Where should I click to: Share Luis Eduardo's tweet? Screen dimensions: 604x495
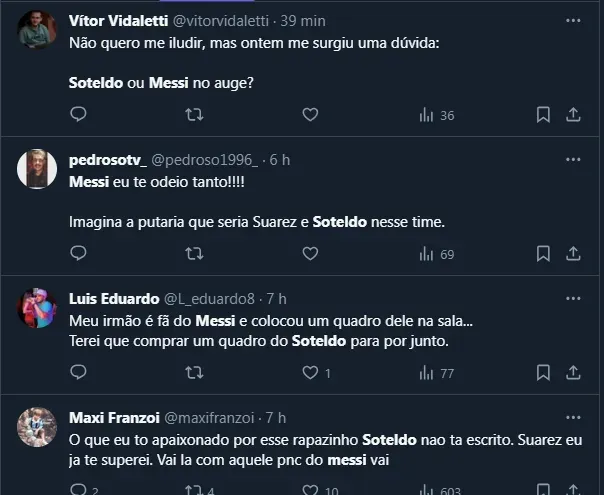click(573, 373)
